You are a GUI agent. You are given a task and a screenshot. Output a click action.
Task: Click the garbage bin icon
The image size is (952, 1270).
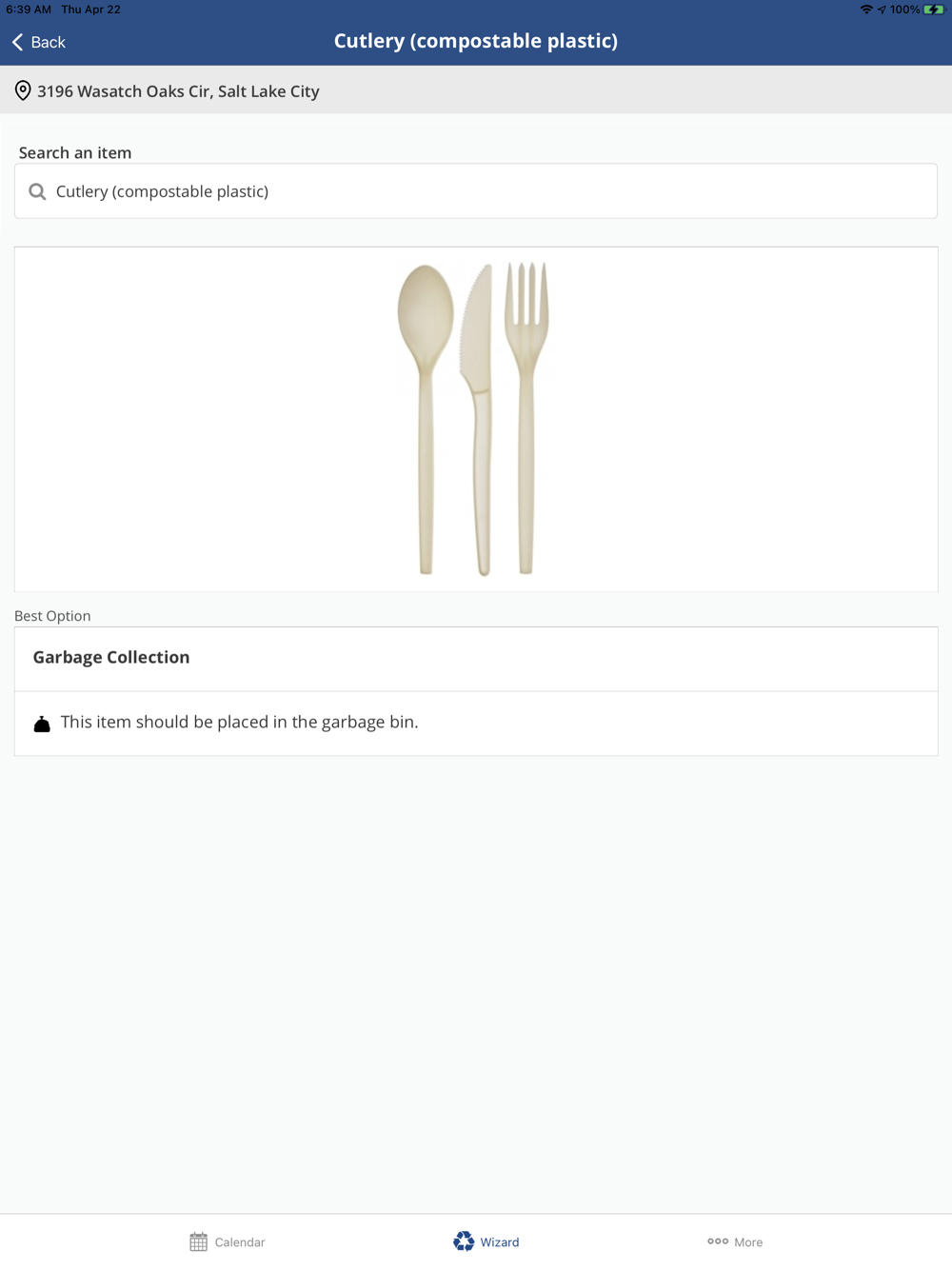pyautogui.click(x=42, y=724)
